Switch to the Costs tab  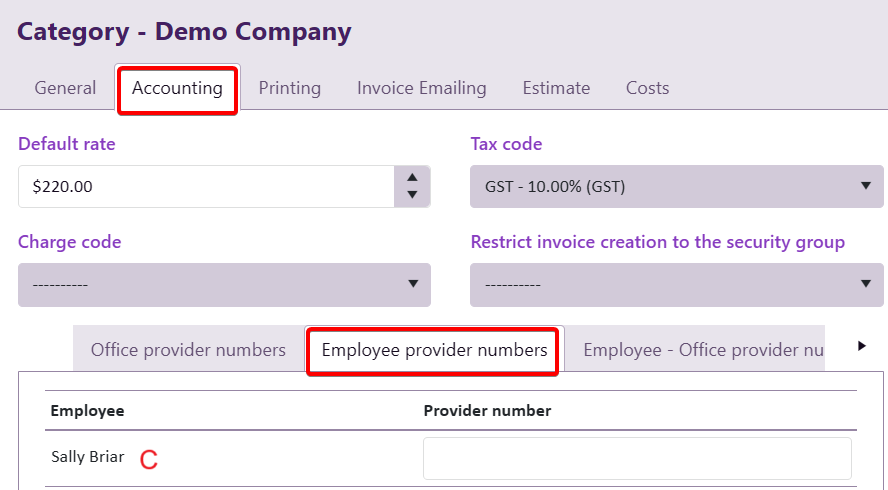click(647, 88)
